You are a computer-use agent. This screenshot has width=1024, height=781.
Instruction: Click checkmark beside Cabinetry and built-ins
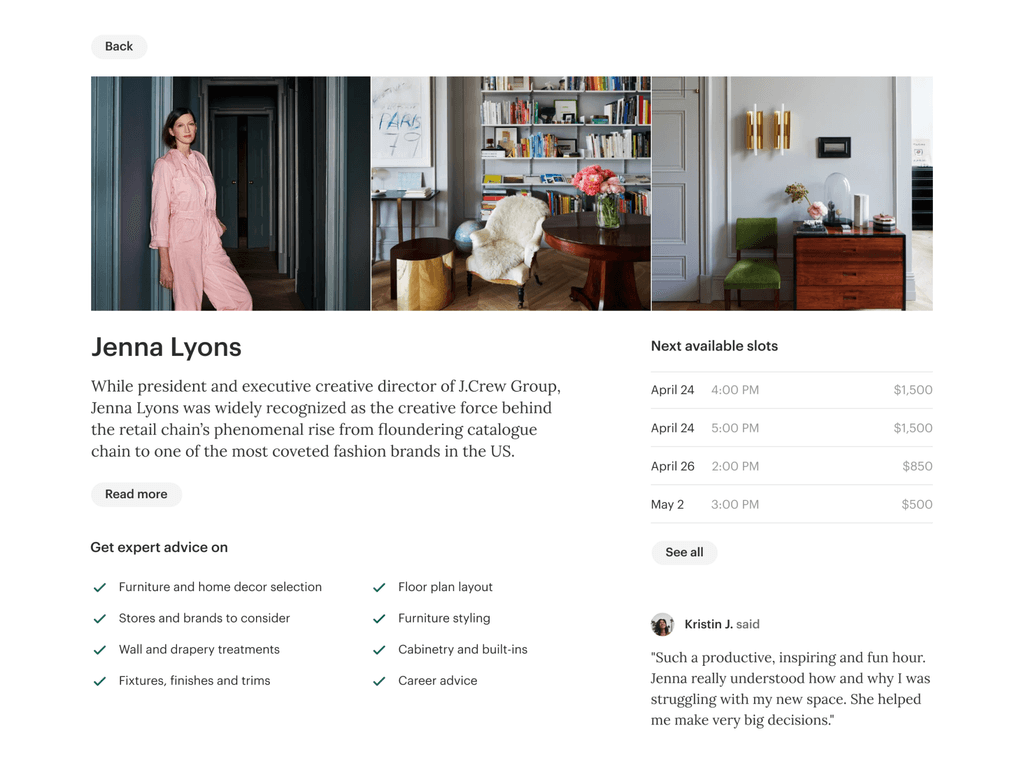pyautogui.click(x=379, y=650)
